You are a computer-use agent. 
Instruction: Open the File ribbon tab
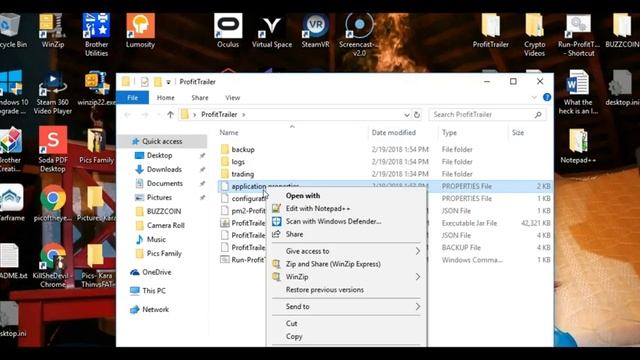click(x=132, y=98)
